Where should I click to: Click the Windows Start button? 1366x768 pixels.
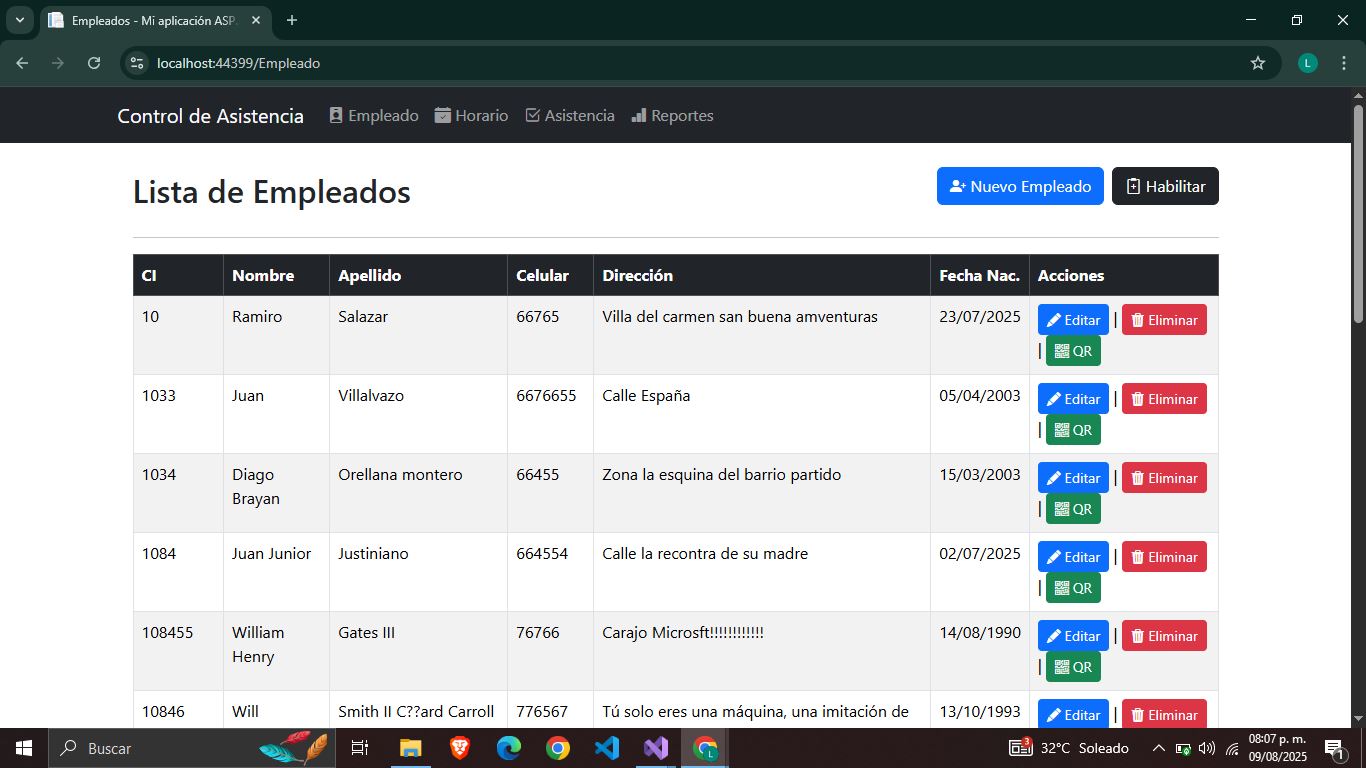coord(23,748)
